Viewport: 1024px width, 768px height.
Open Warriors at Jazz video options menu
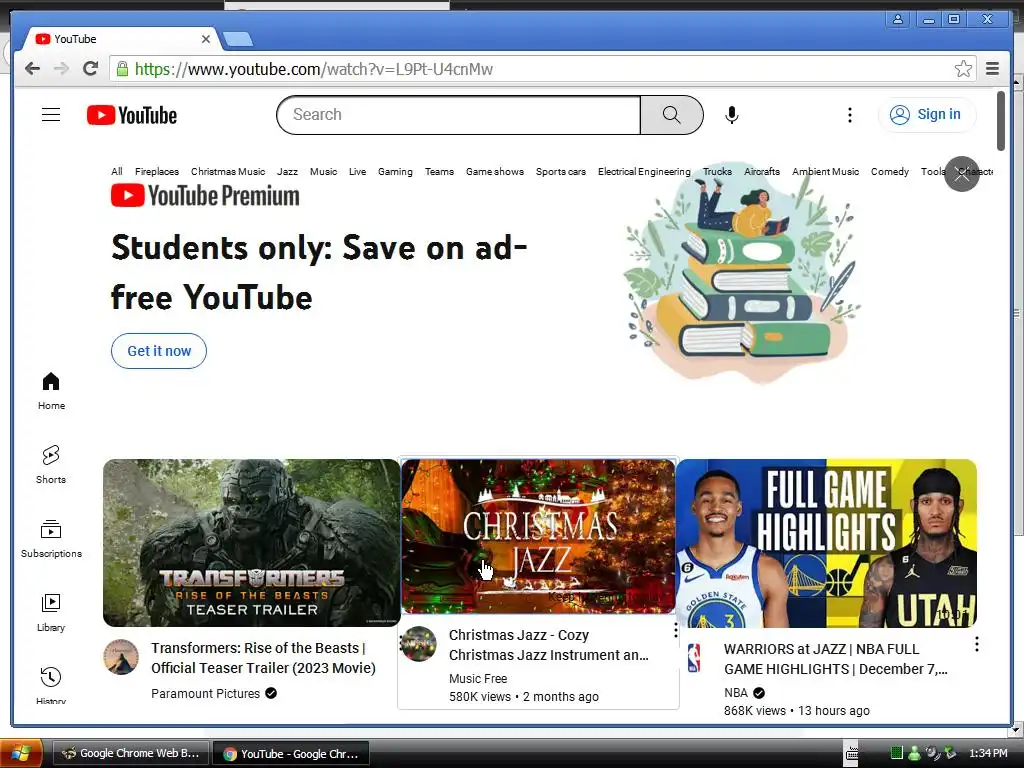pyautogui.click(x=976, y=645)
